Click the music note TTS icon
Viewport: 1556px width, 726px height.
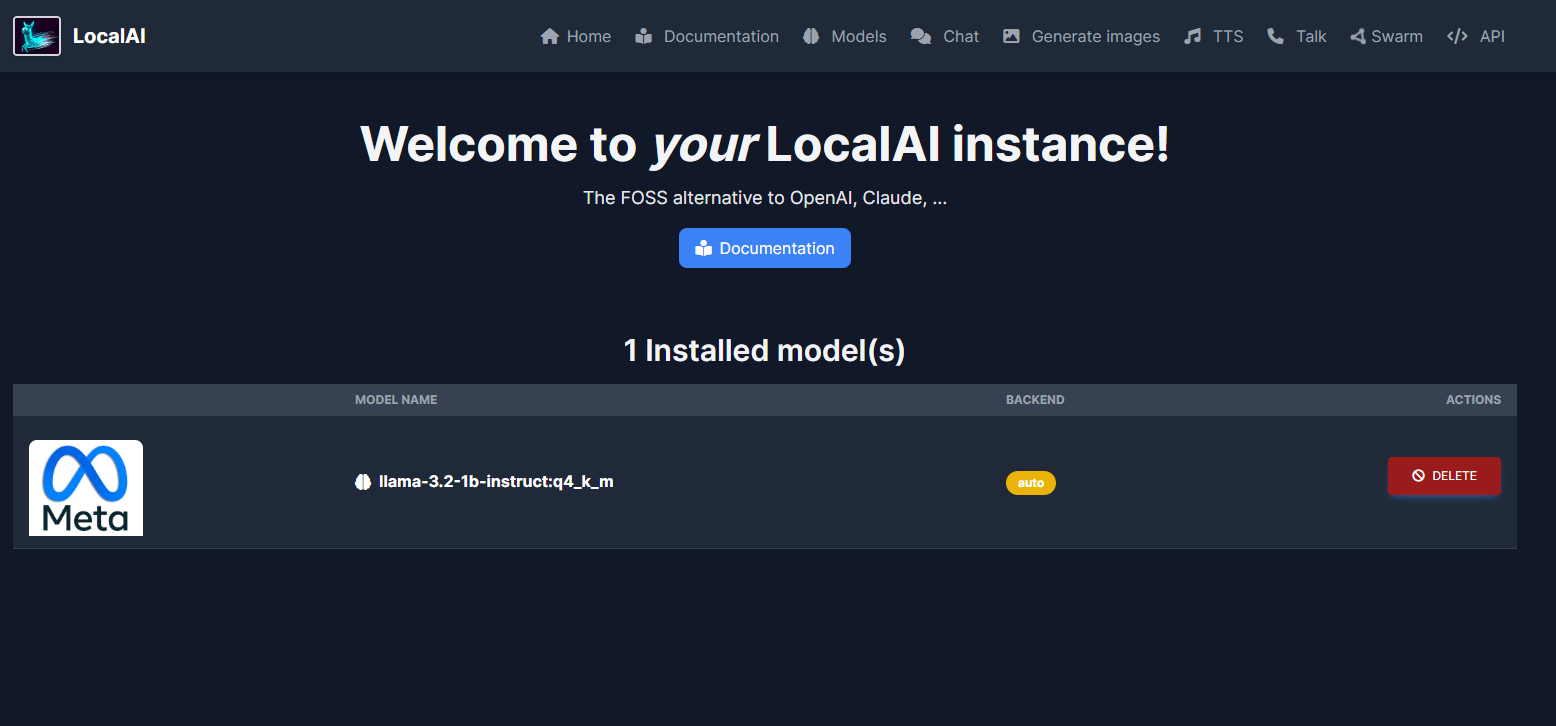1192,36
